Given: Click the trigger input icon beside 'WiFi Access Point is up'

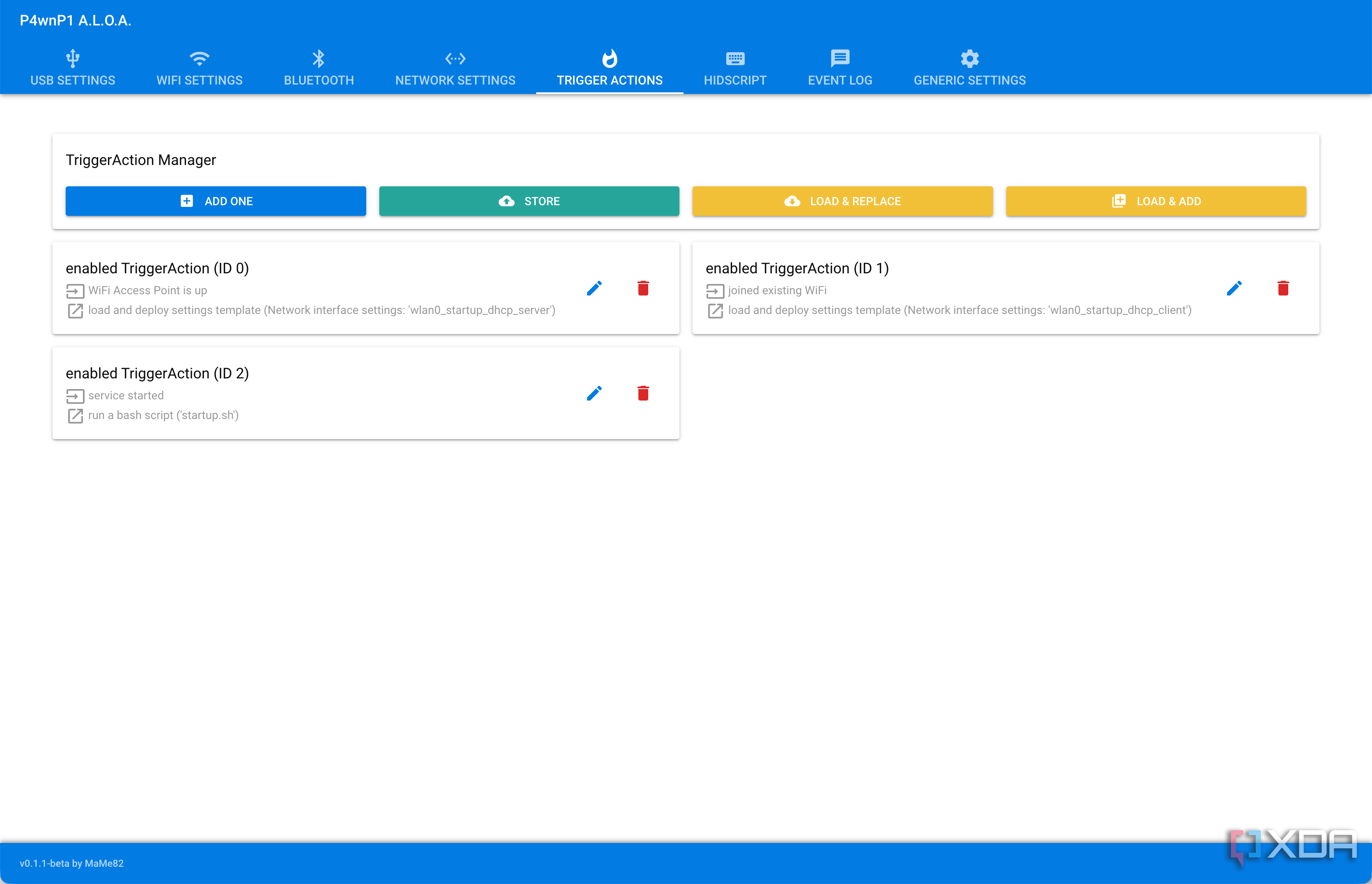Looking at the screenshot, I should 75,291.
